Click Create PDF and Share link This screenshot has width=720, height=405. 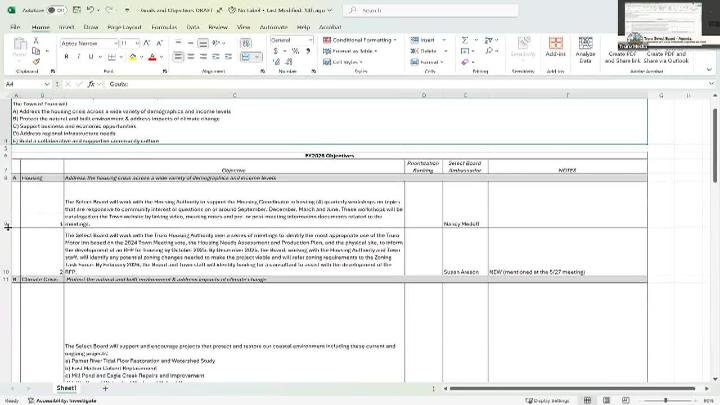point(622,57)
